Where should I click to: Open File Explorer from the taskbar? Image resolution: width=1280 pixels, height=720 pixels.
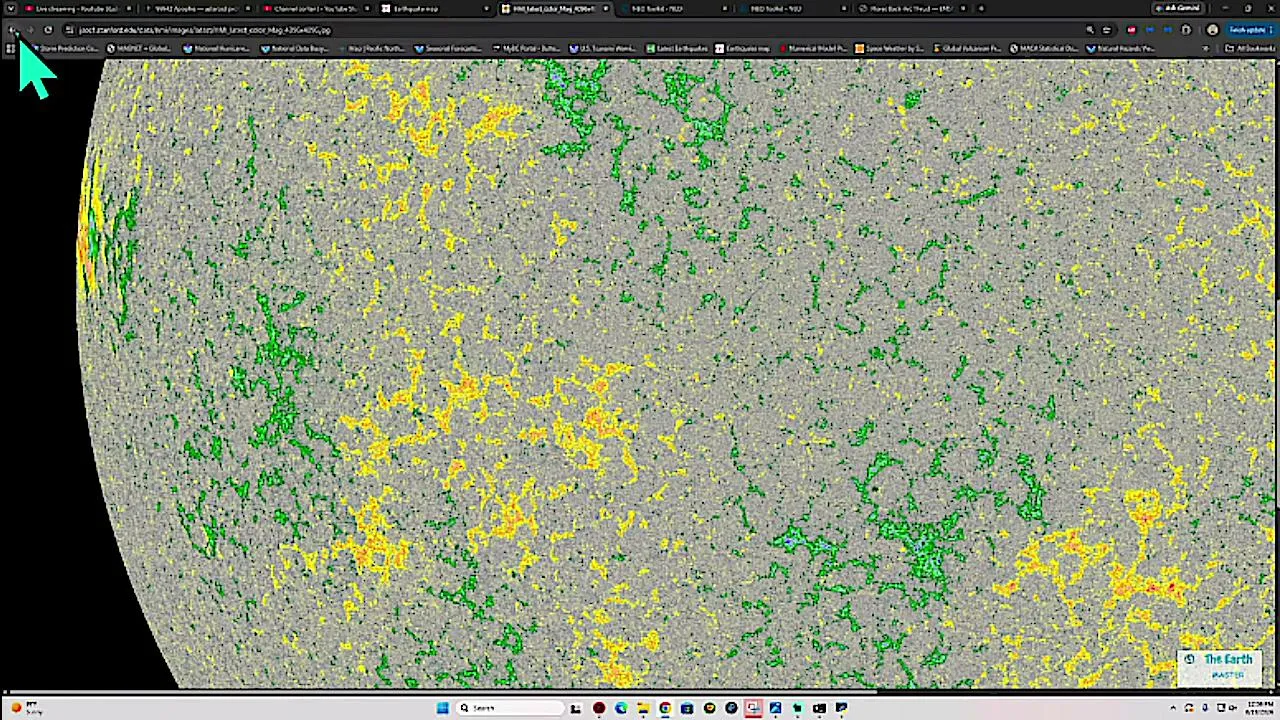643,708
